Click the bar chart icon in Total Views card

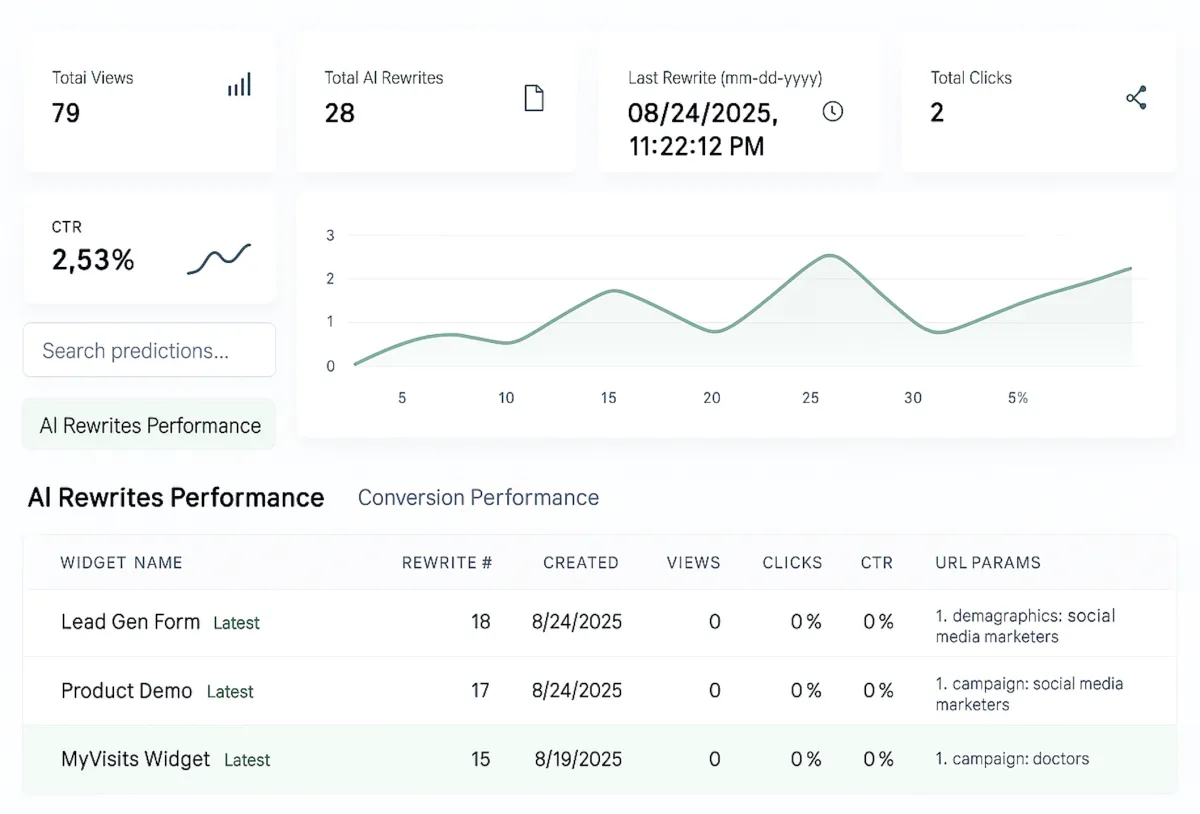pyautogui.click(x=239, y=85)
